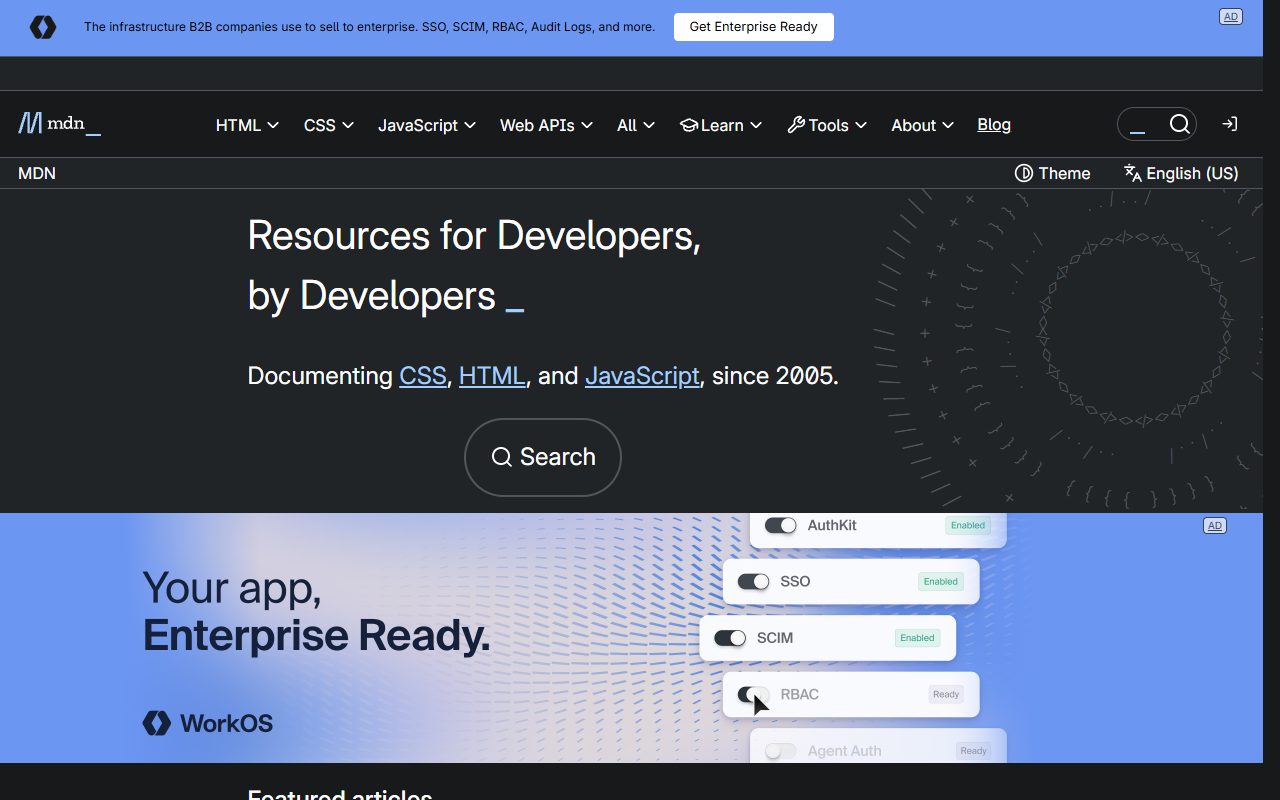Expand the HTML menu
The image size is (1280, 800).
coord(247,125)
